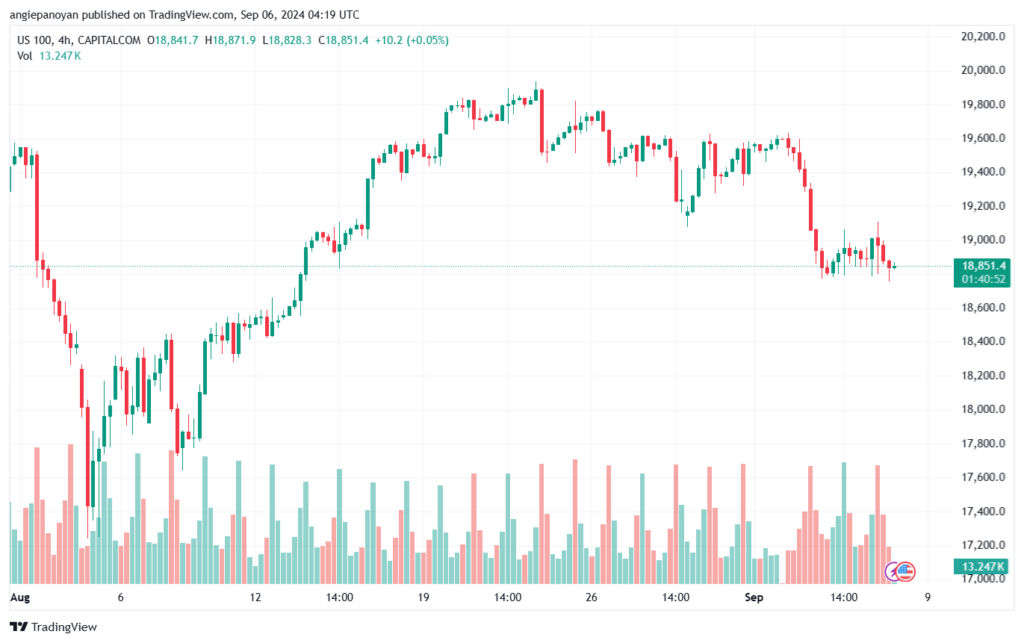The image size is (1024, 643).
Task: Click the Aug date on time axis
Action: coord(20,597)
